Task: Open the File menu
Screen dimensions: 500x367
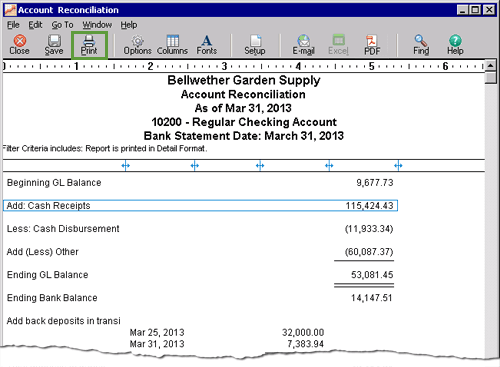Action: click(13, 25)
